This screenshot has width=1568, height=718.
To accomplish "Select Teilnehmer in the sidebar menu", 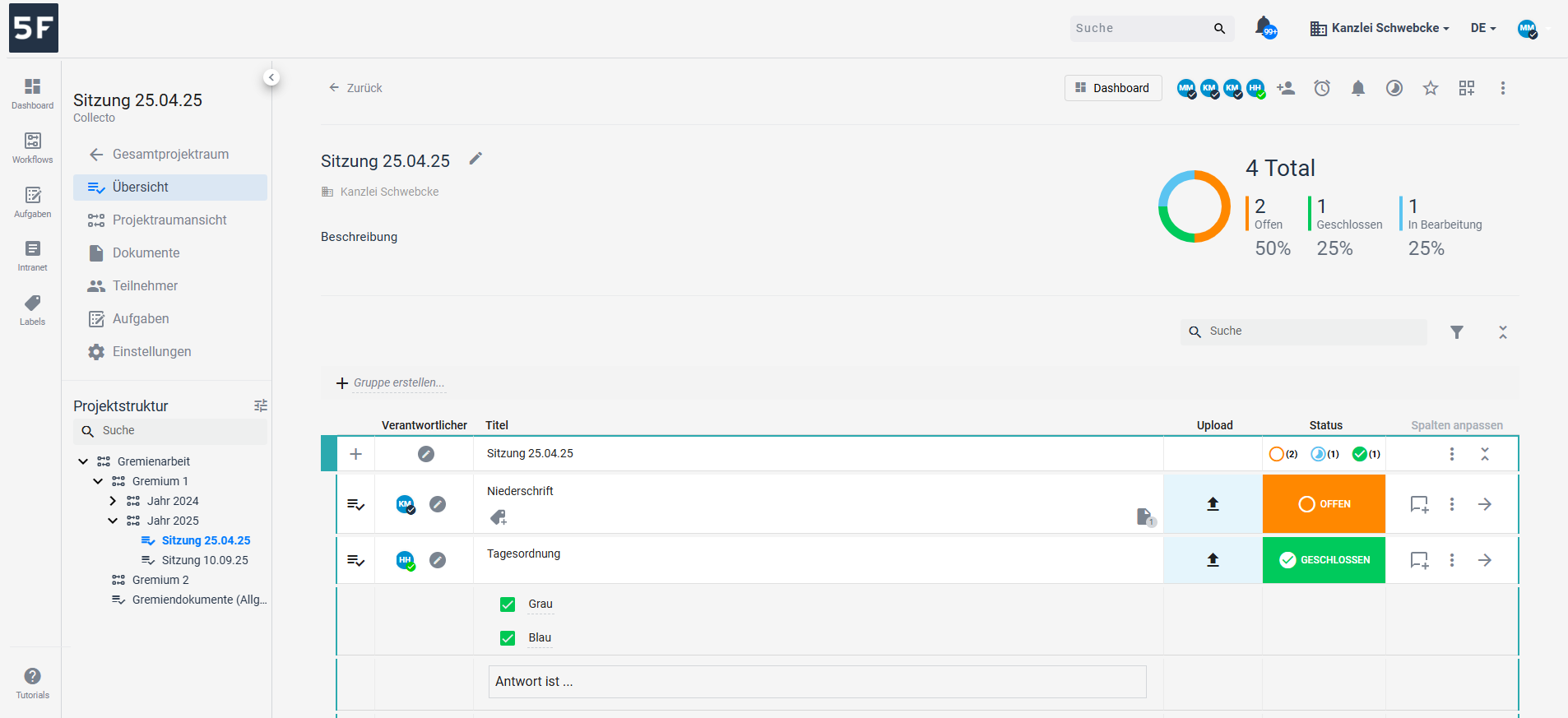I will pos(145,286).
